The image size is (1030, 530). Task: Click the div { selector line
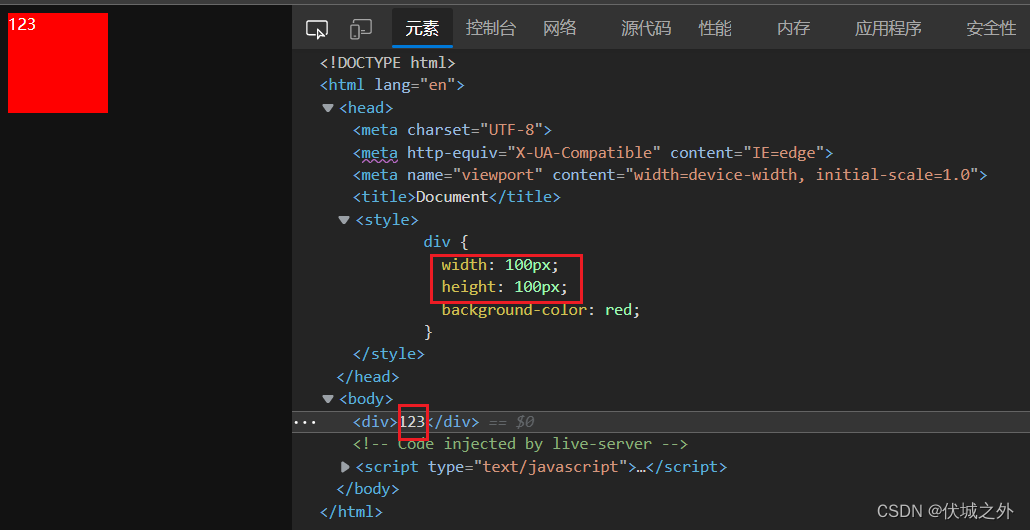coord(445,242)
